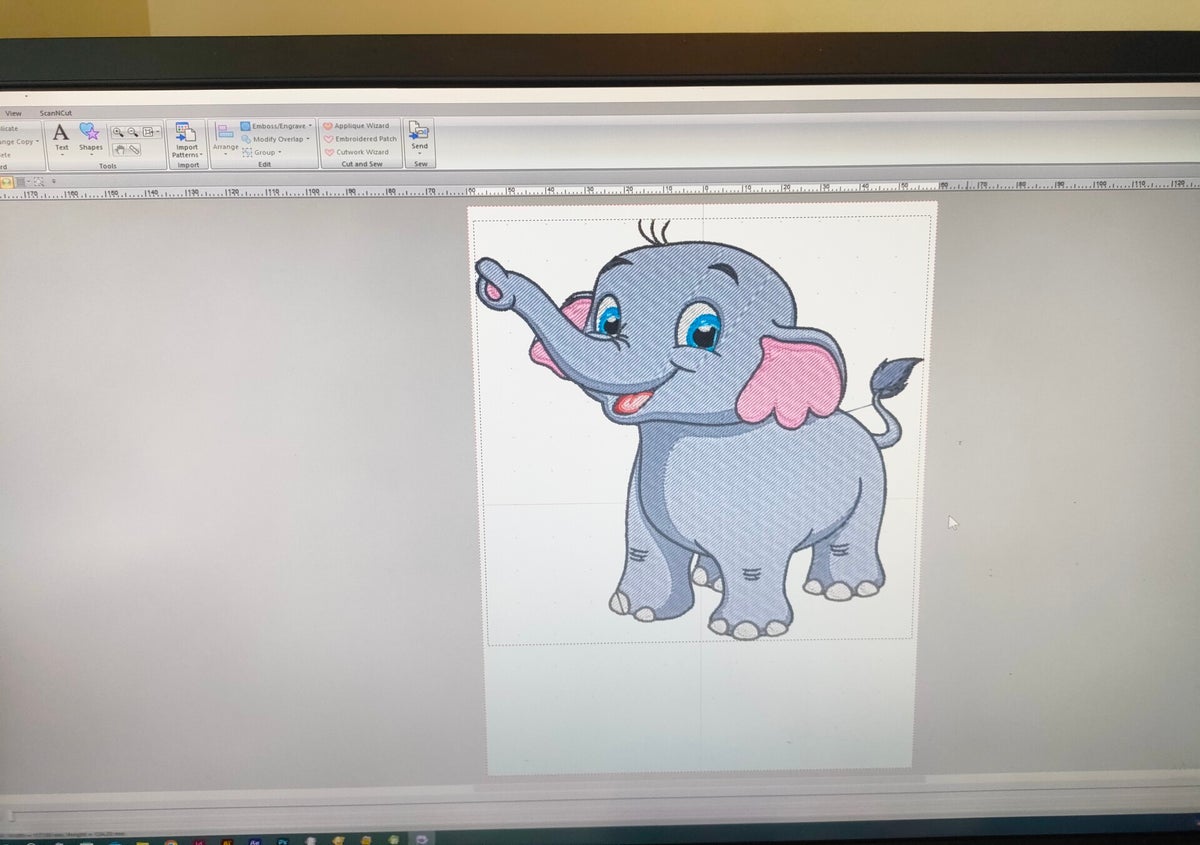Click the Send to machine button
Viewport: 1200px width, 845px height.
click(x=420, y=138)
